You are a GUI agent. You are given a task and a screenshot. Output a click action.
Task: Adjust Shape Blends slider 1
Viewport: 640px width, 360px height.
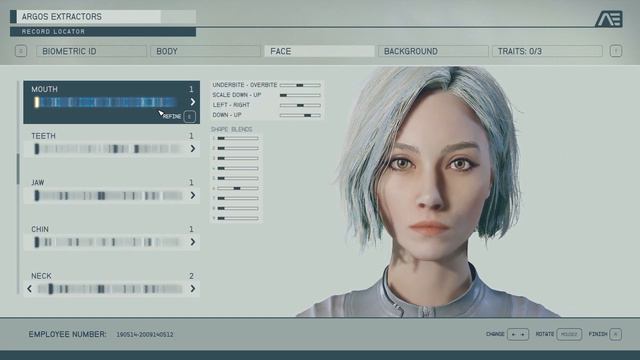(x=238, y=138)
